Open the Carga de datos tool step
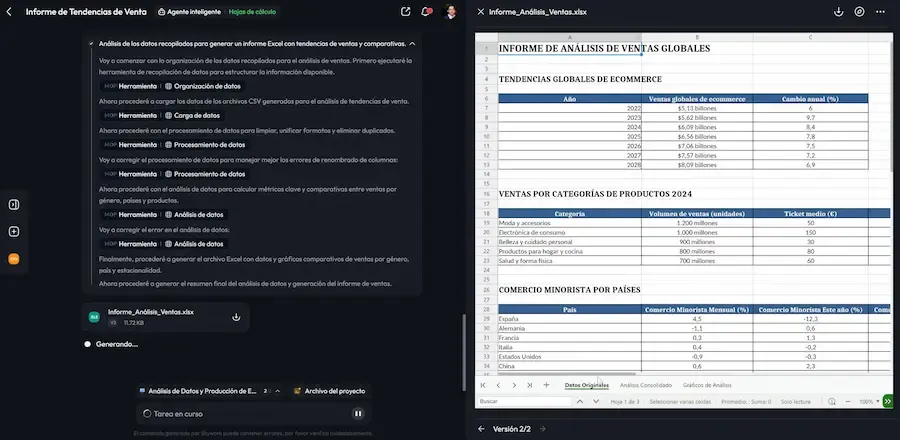900x440 pixels. [161, 115]
